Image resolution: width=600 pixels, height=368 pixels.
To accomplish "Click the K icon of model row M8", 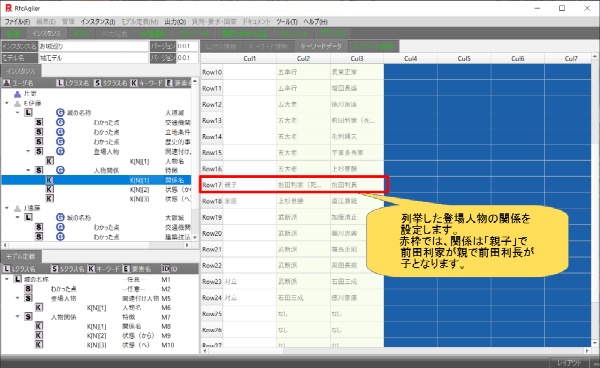I will 39,326.
